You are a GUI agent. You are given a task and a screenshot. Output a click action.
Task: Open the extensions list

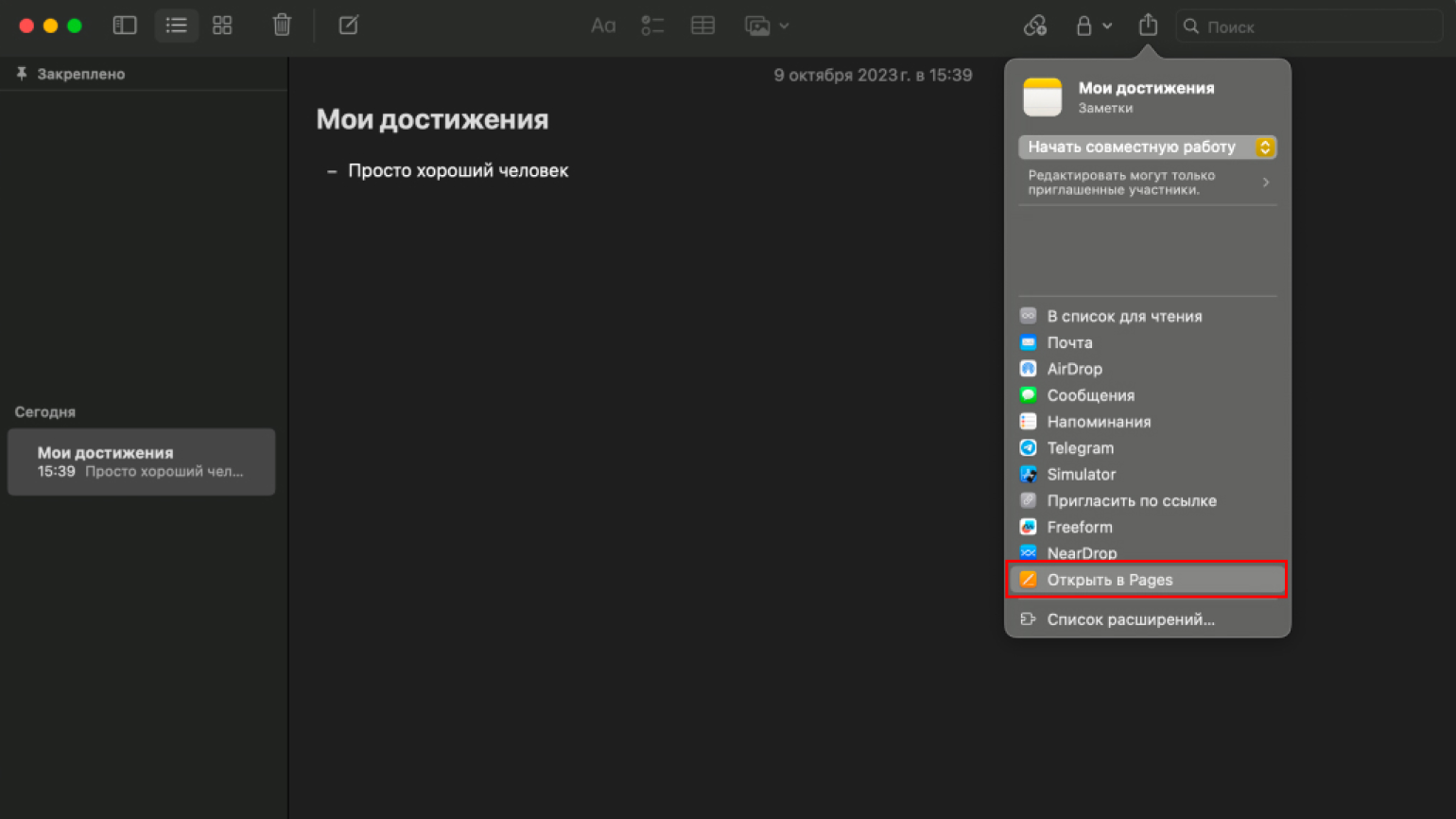1130,619
